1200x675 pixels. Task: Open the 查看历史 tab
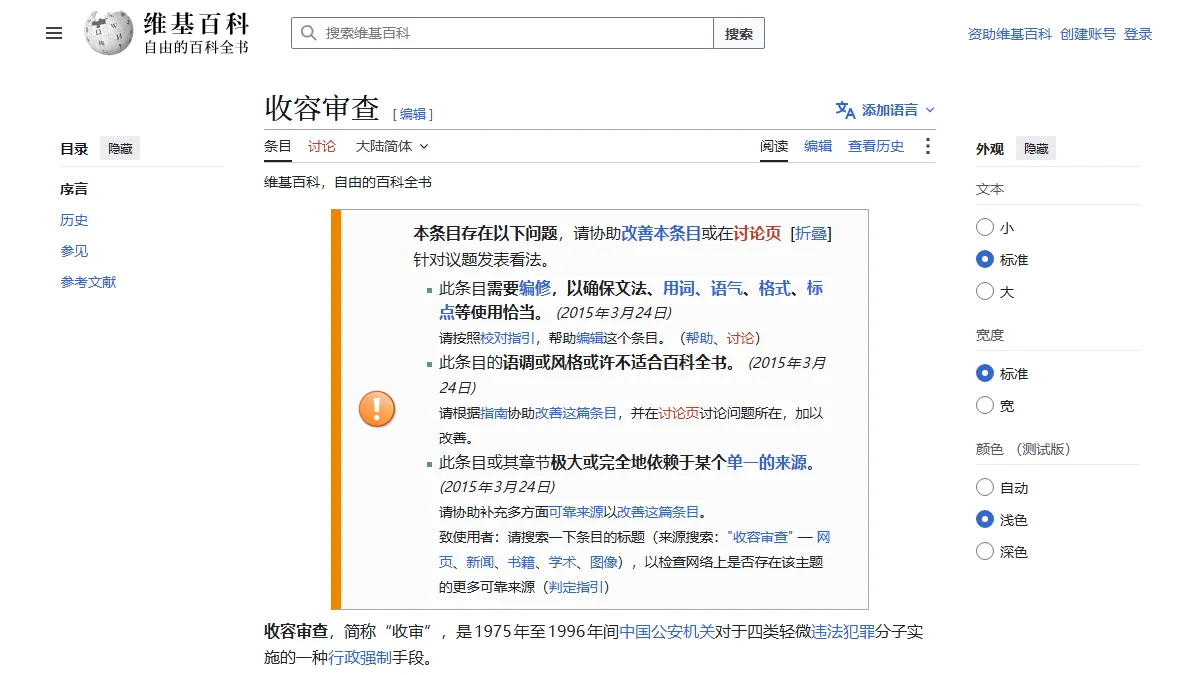pos(876,146)
